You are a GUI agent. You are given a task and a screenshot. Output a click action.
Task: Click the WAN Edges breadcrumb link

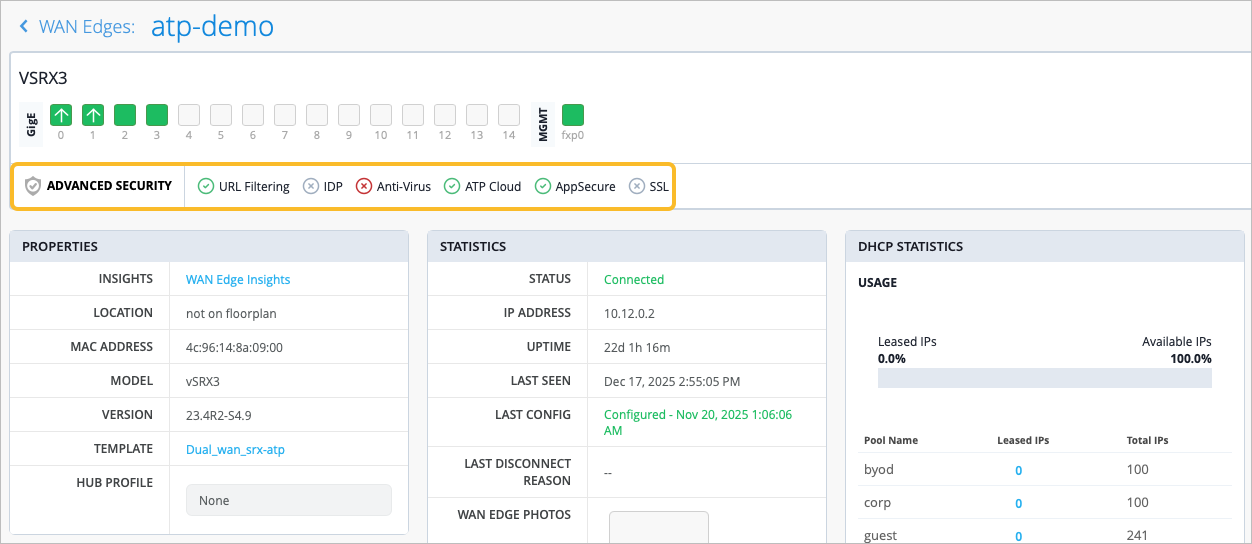(x=87, y=27)
